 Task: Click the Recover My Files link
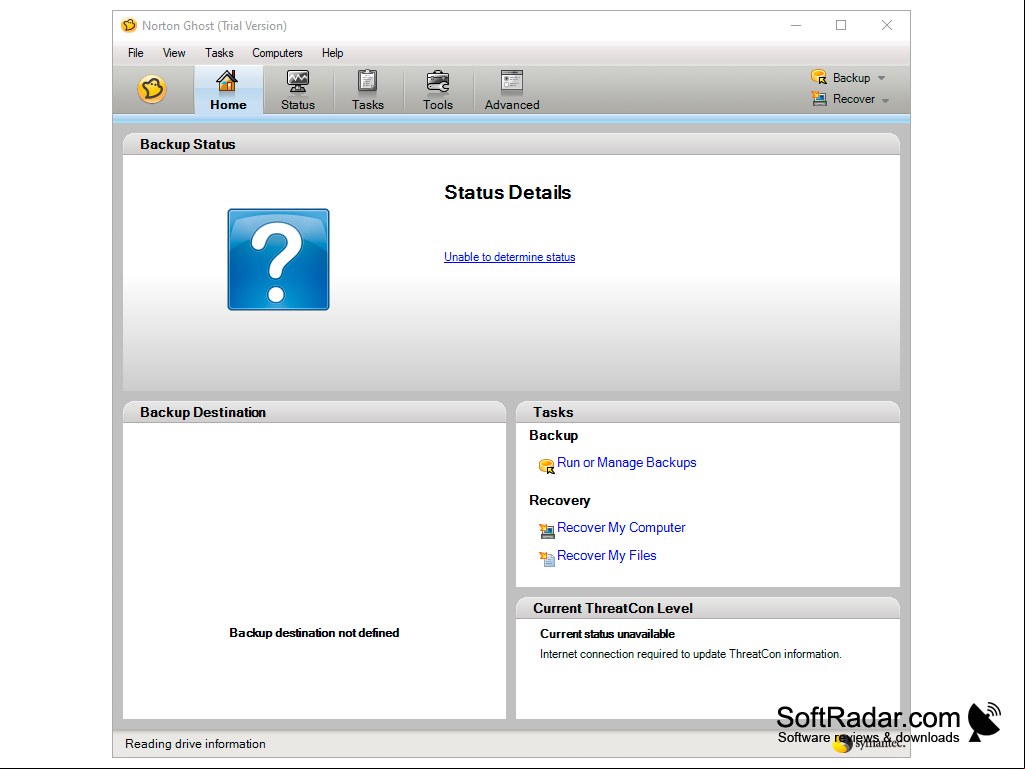pyautogui.click(x=607, y=555)
